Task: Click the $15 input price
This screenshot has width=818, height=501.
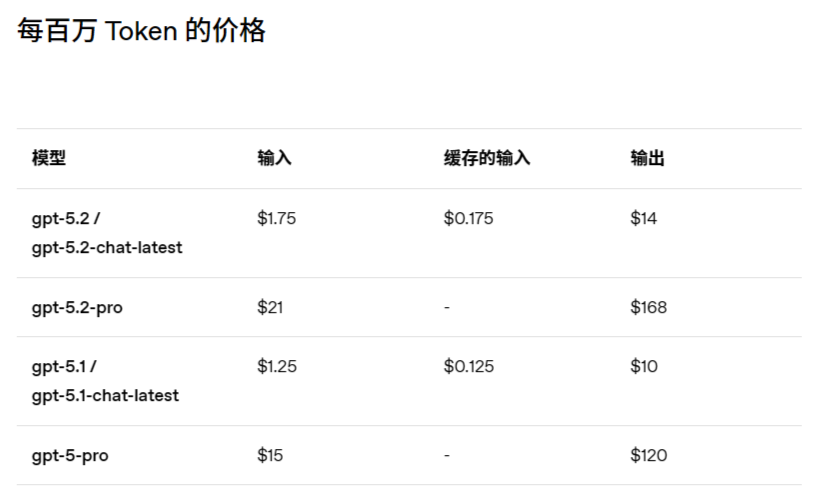Action: [x=270, y=455]
